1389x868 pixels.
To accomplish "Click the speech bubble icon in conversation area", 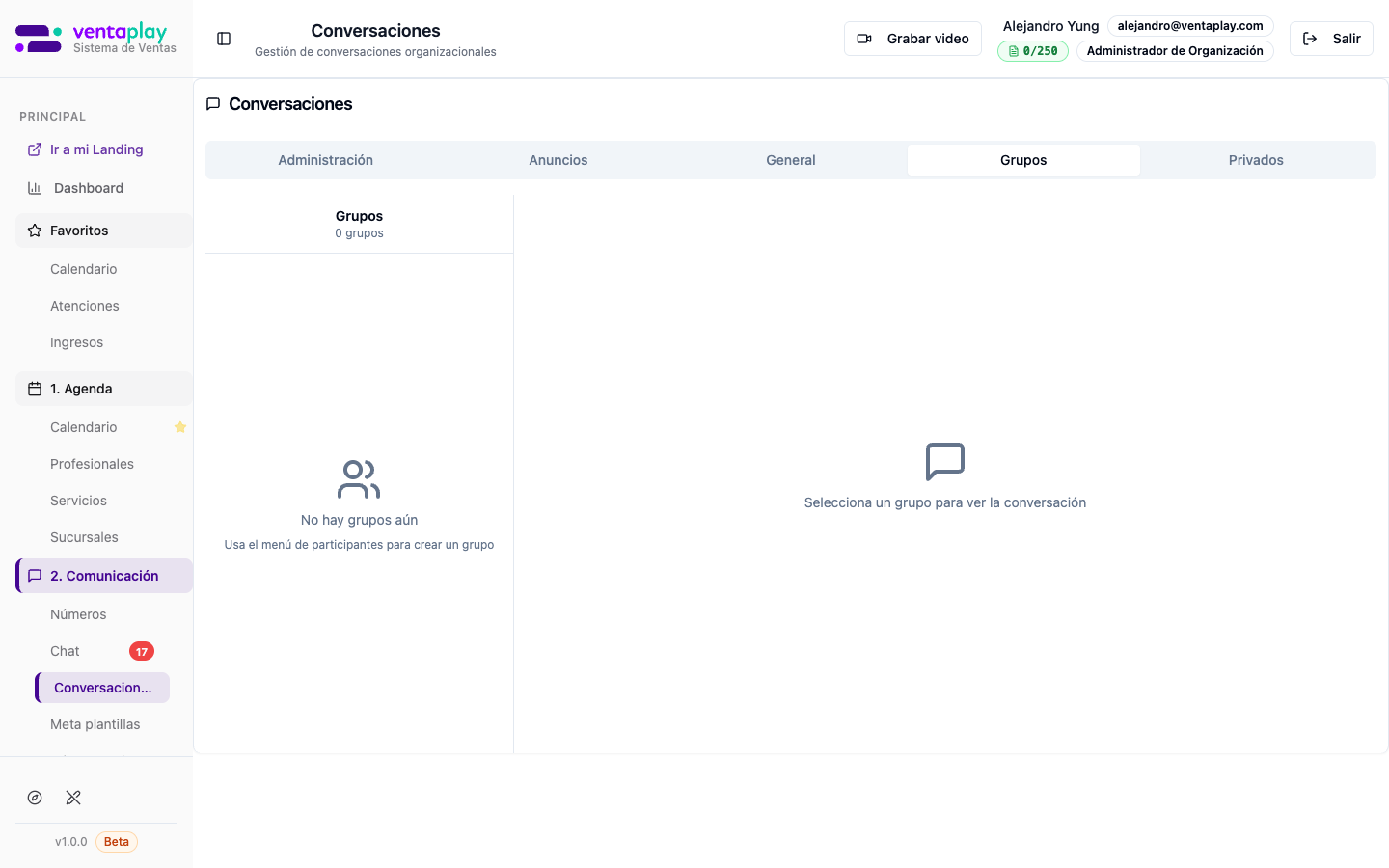I will [944, 462].
